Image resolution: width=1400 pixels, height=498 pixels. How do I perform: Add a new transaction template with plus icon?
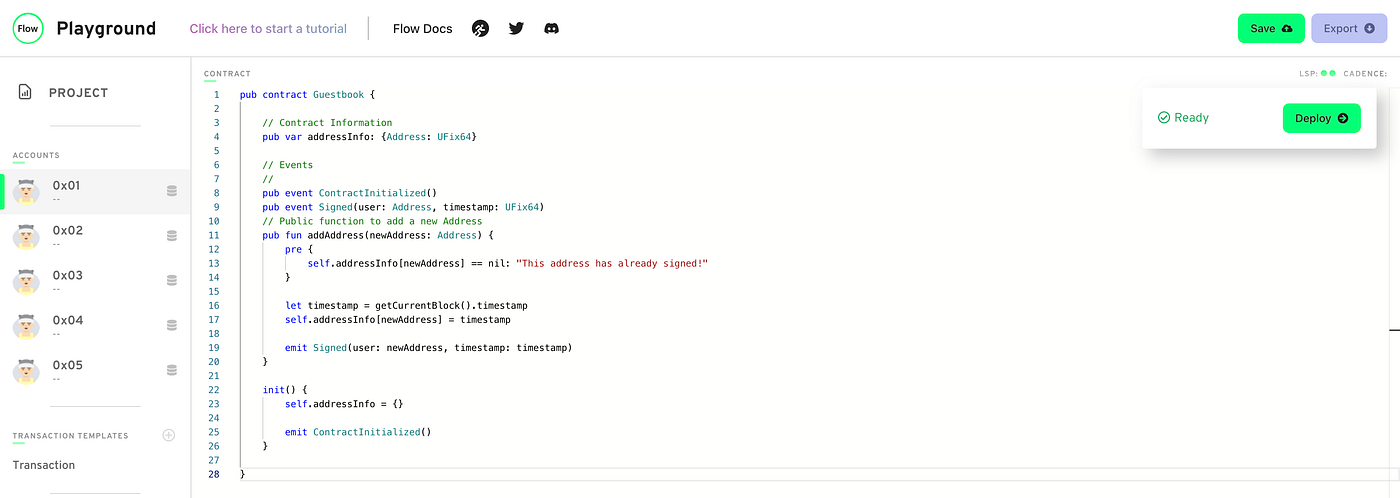pos(169,435)
